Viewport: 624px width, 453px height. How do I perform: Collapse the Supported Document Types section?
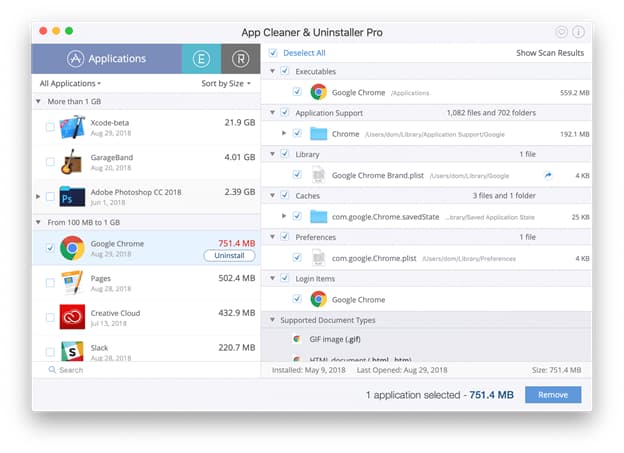click(x=273, y=320)
